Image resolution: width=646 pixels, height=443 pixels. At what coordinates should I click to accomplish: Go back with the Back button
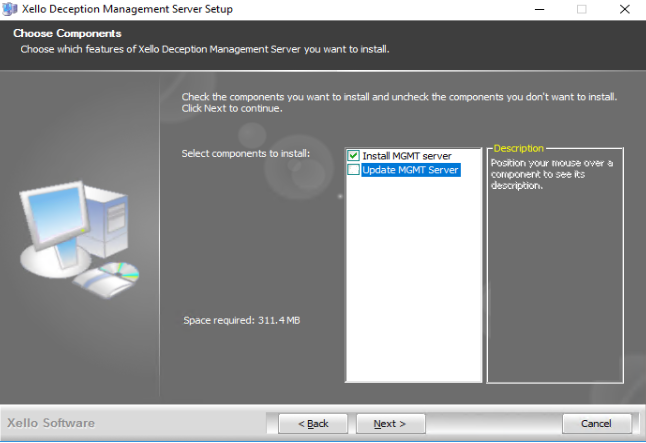313,424
